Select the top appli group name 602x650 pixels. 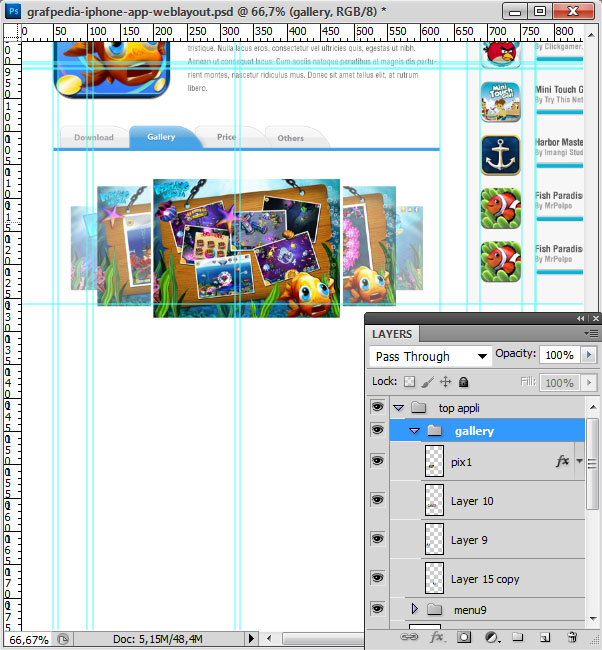click(459, 408)
